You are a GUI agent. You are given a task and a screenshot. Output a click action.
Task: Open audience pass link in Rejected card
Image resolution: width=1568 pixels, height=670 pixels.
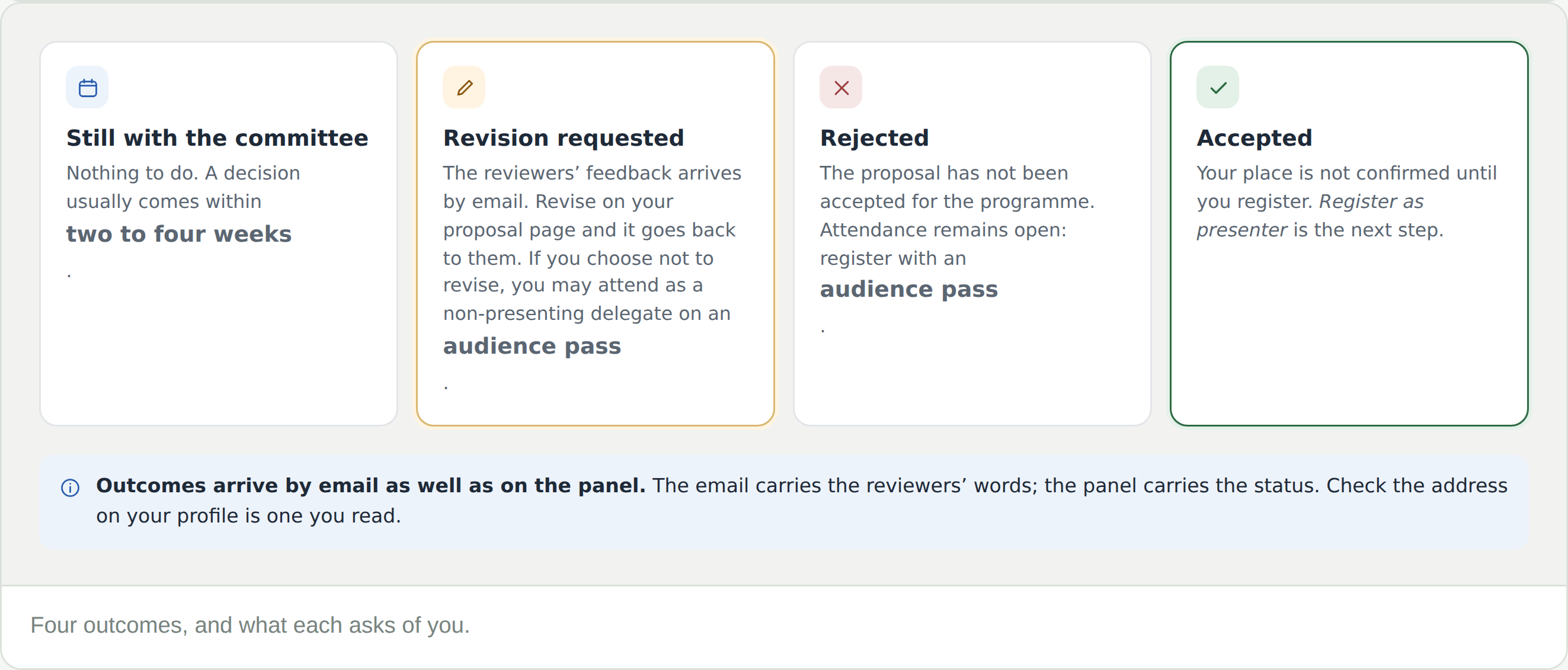tap(909, 289)
